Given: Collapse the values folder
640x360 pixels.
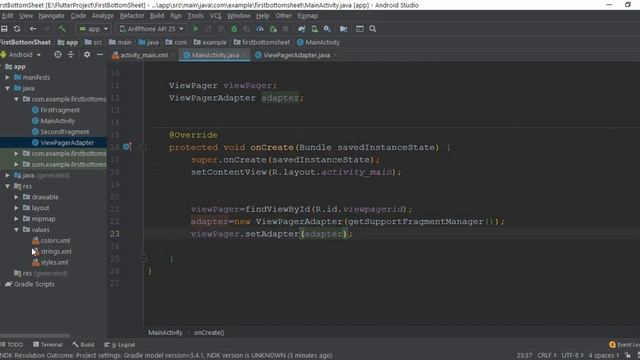Looking at the screenshot, I should 16,230.
